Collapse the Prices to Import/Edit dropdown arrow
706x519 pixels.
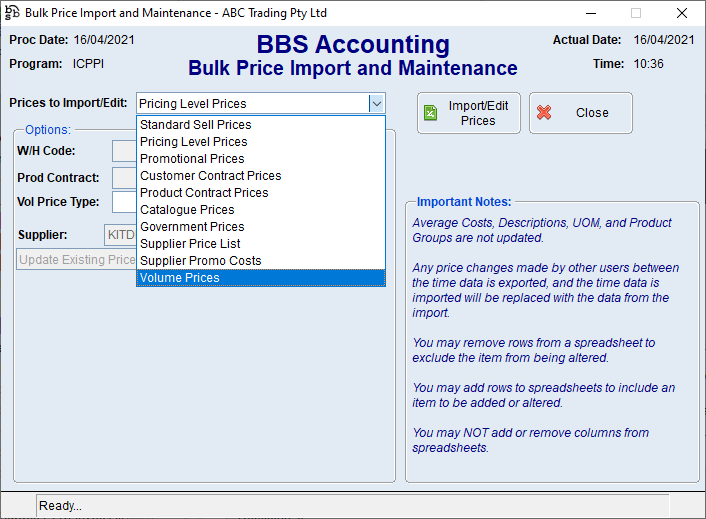coord(376,103)
